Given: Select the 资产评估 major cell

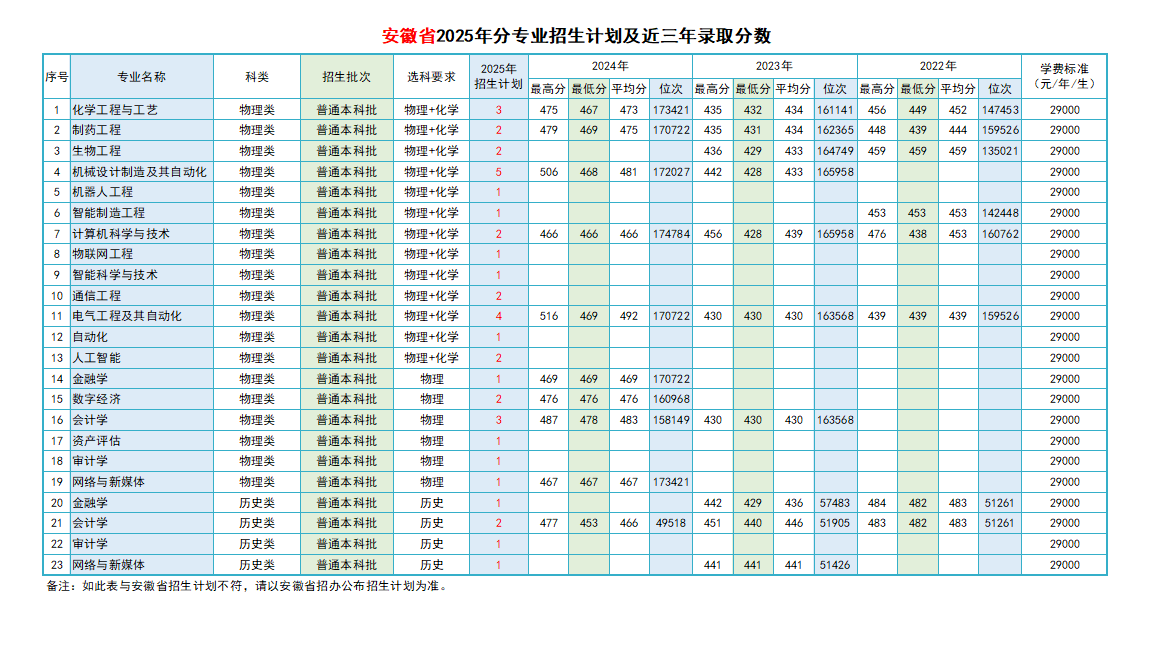Looking at the screenshot, I should [97, 441].
